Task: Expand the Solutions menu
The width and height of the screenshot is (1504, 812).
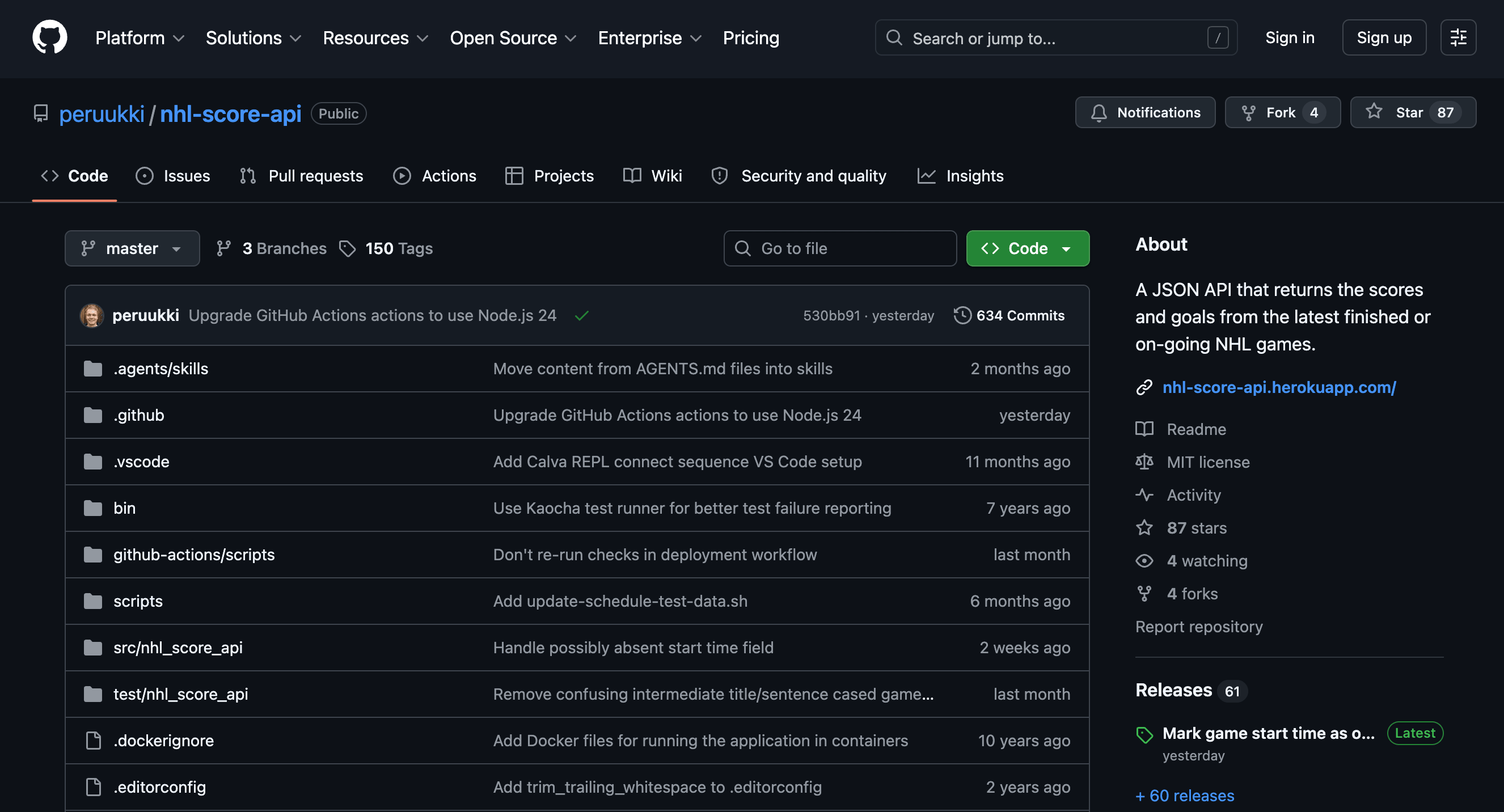Action: [x=254, y=38]
